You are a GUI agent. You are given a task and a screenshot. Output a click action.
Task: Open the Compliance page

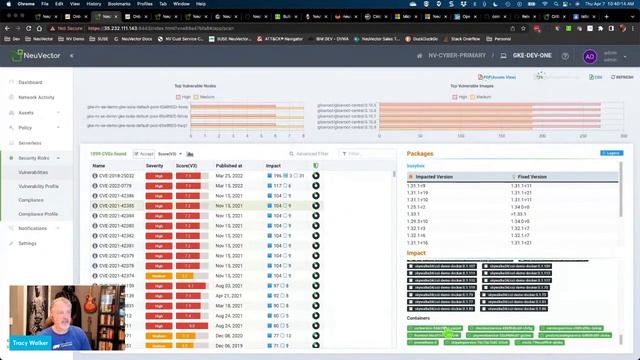(x=31, y=200)
